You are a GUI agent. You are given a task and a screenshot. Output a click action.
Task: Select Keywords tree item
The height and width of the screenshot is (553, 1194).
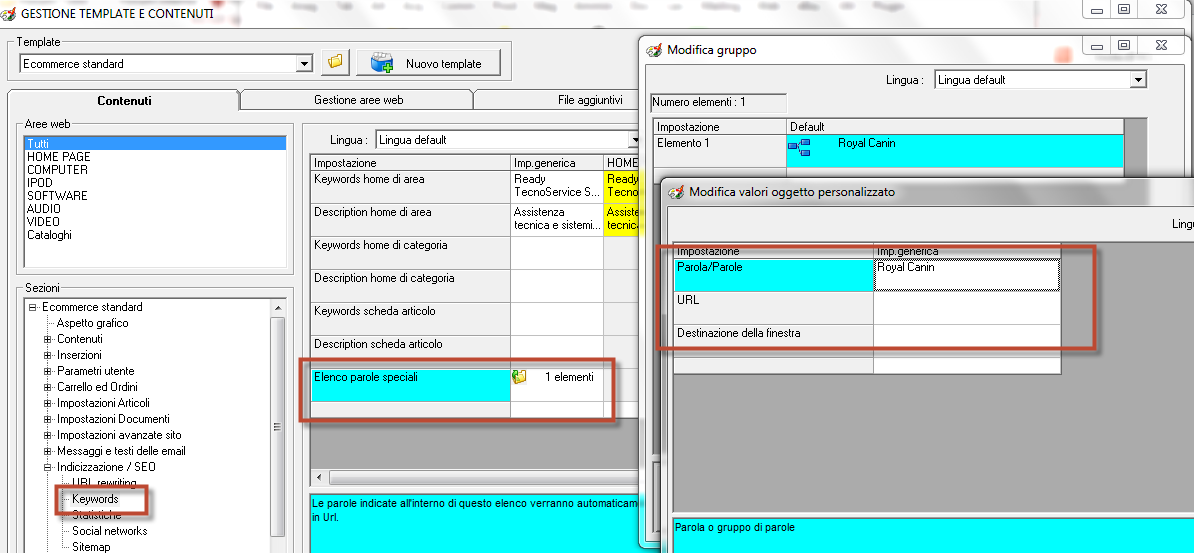[x=95, y=499]
